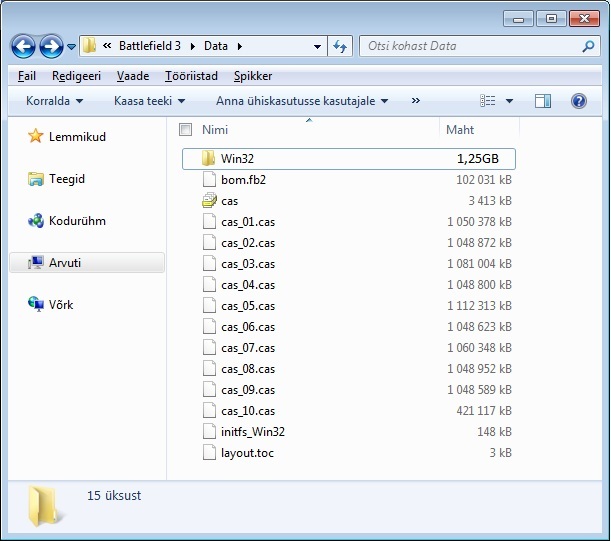This screenshot has height=541, width=611.
Task: Select the cas_02.cas file icon
Action: [x=209, y=243]
